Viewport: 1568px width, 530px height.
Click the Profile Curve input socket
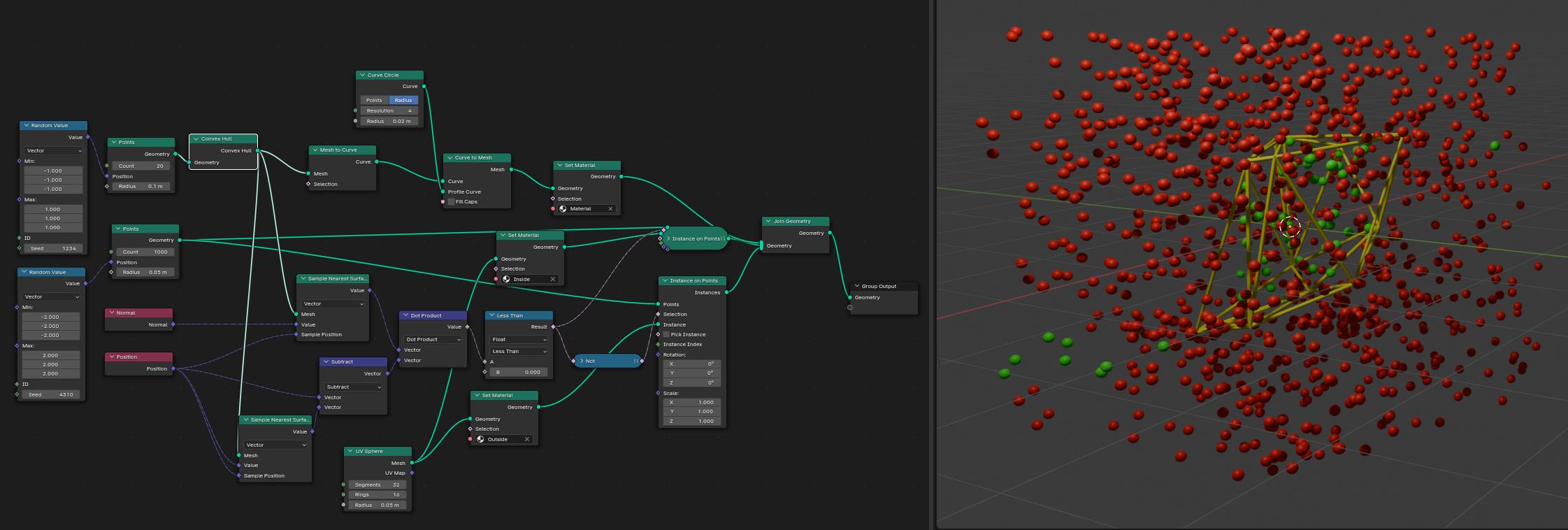443,192
